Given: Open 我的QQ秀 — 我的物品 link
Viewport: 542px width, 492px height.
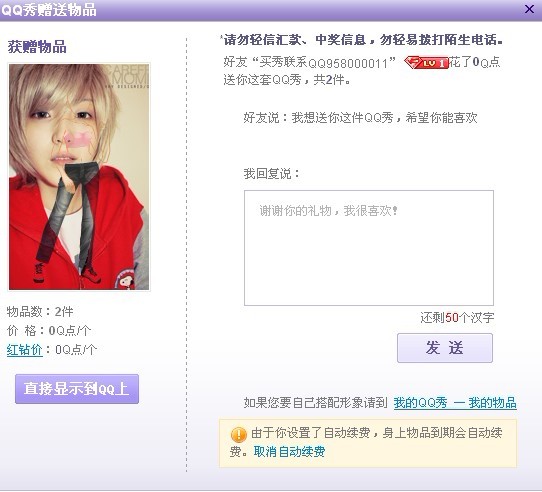Looking at the screenshot, I should pos(455,403).
